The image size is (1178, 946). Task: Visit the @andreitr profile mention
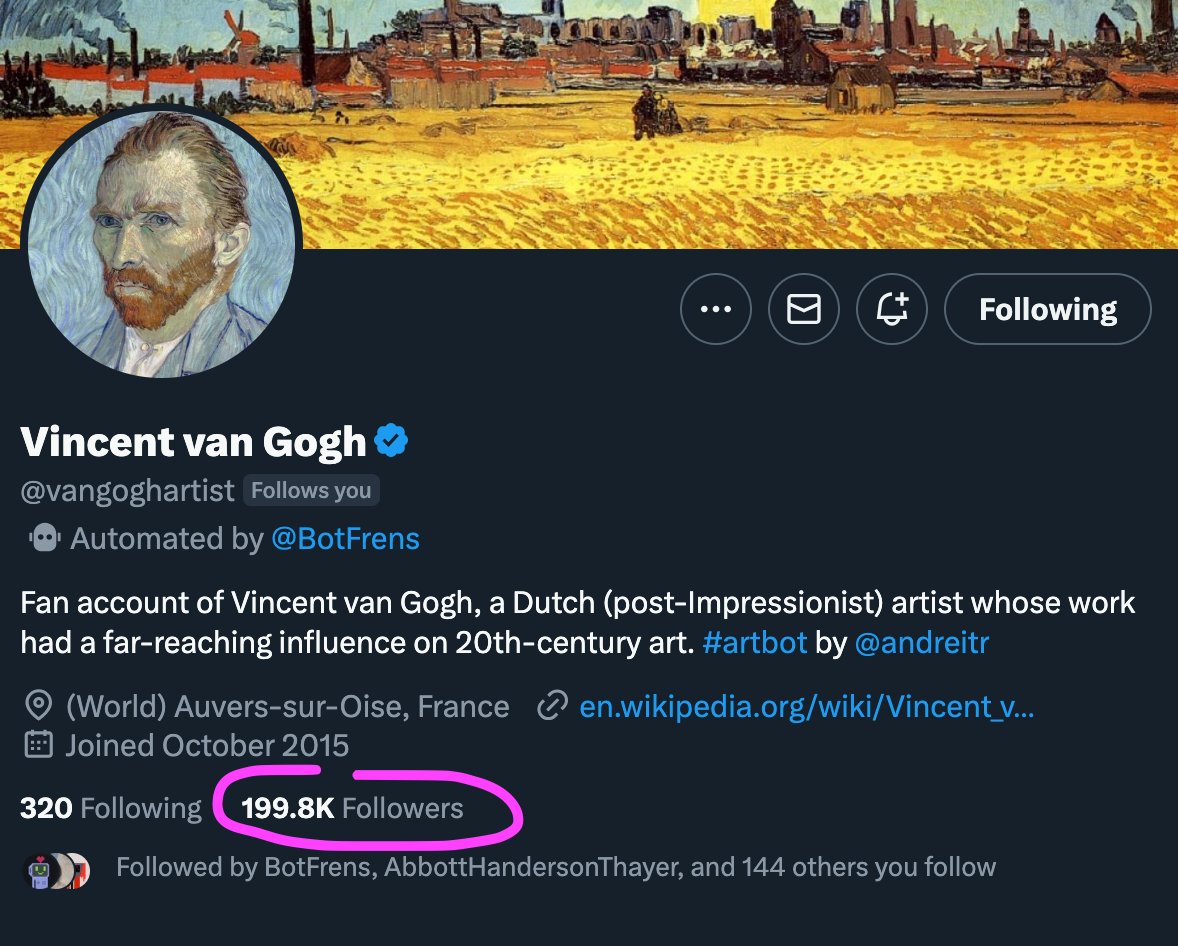(x=922, y=642)
